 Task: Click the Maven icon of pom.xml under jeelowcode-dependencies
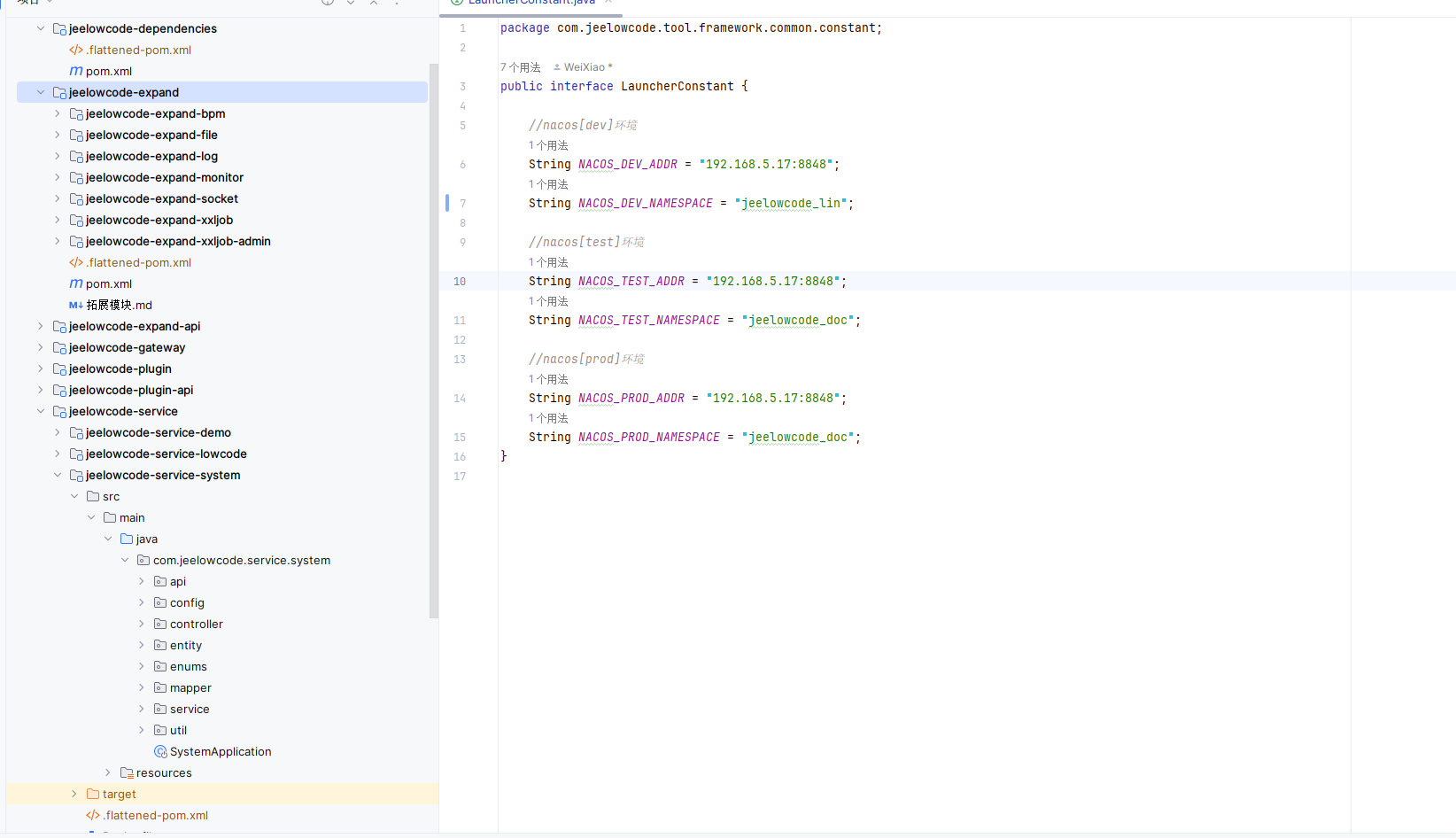coord(76,71)
